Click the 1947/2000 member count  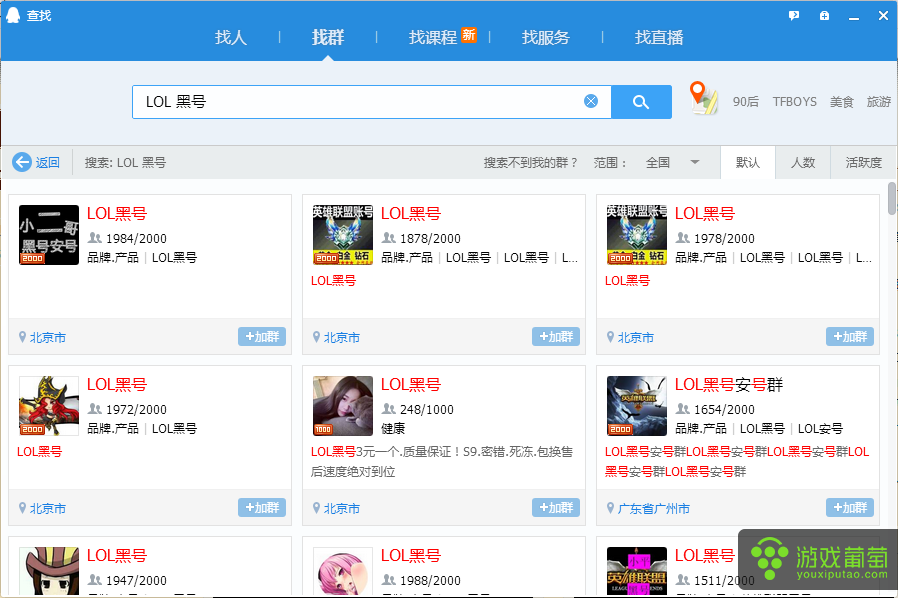[136, 580]
